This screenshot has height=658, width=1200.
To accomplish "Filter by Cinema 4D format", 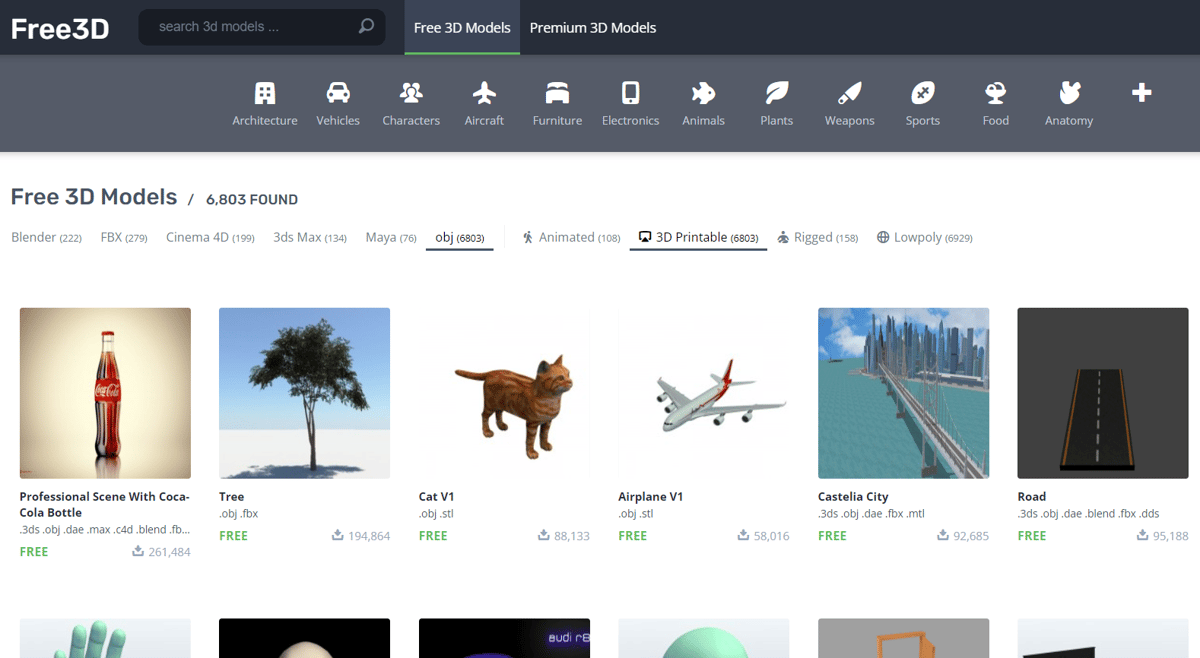I will tap(210, 237).
